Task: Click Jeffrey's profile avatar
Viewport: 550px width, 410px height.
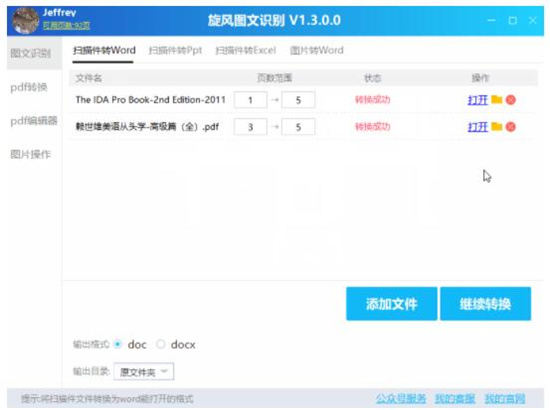Action: [x=25, y=21]
